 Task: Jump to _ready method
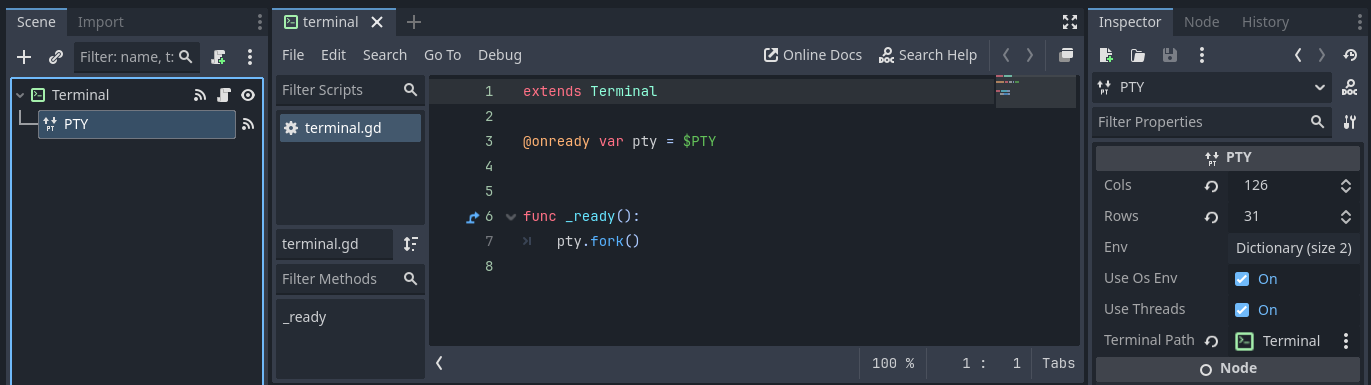pos(304,317)
